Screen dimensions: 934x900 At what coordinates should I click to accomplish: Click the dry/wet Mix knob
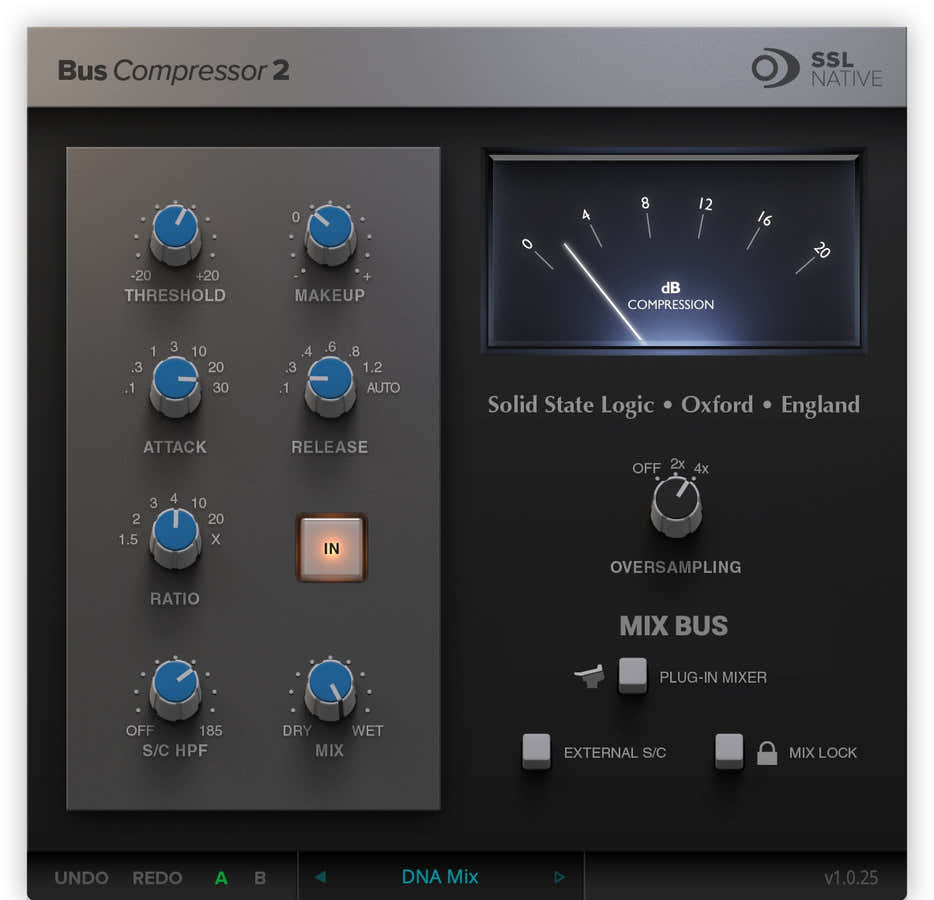click(x=330, y=690)
